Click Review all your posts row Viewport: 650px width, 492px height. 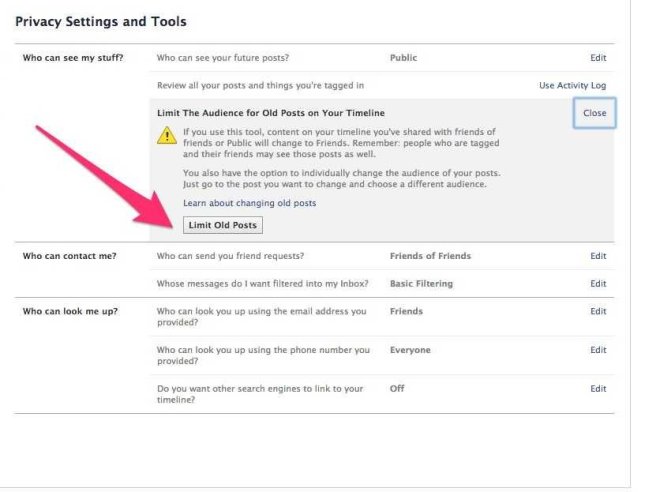coord(381,85)
